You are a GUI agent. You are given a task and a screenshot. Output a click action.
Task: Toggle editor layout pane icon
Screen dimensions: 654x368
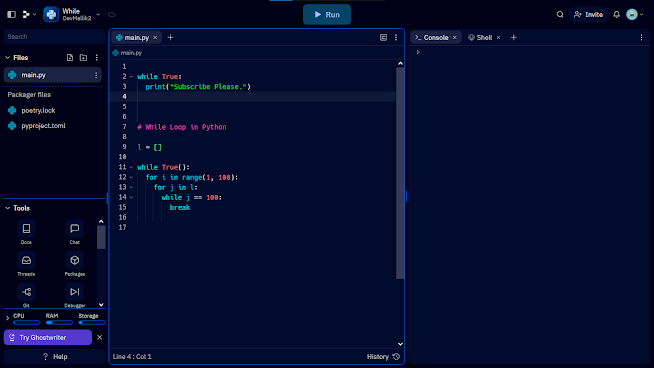[x=383, y=38]
